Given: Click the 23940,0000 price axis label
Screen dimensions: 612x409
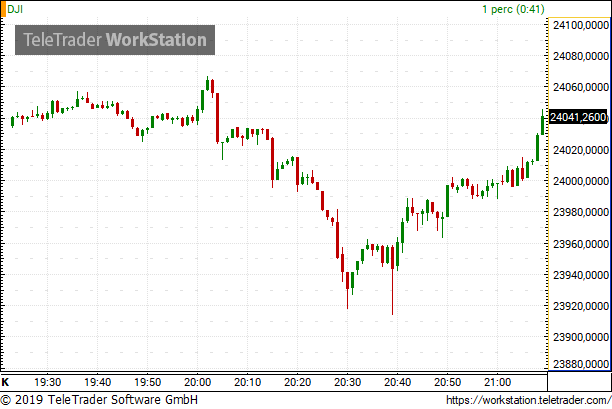Looking at the screenshot, I should pyautogui.click(x=581, y=275).
